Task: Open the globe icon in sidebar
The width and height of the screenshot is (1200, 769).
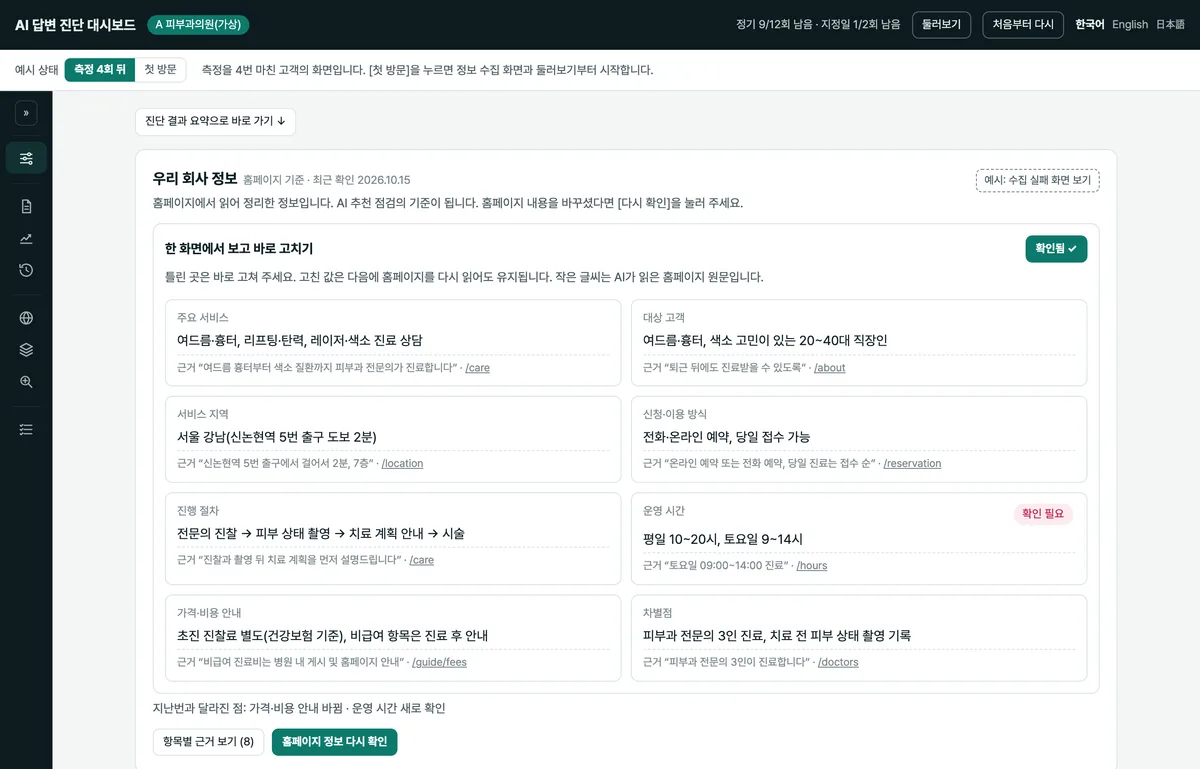Action: [x=26, y=318]
